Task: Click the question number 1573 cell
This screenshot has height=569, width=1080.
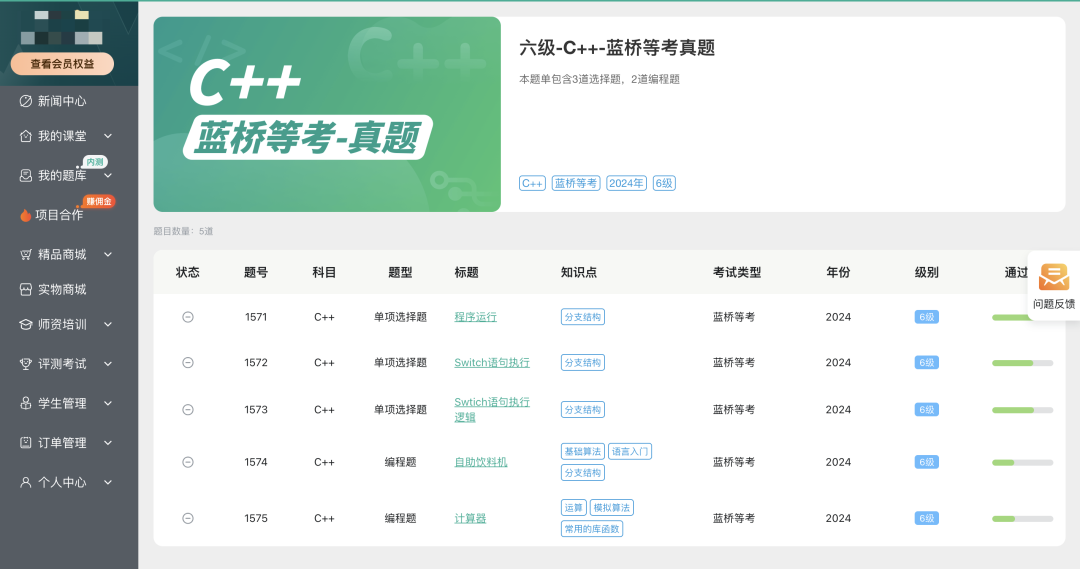Action: [x=256, y=410]
